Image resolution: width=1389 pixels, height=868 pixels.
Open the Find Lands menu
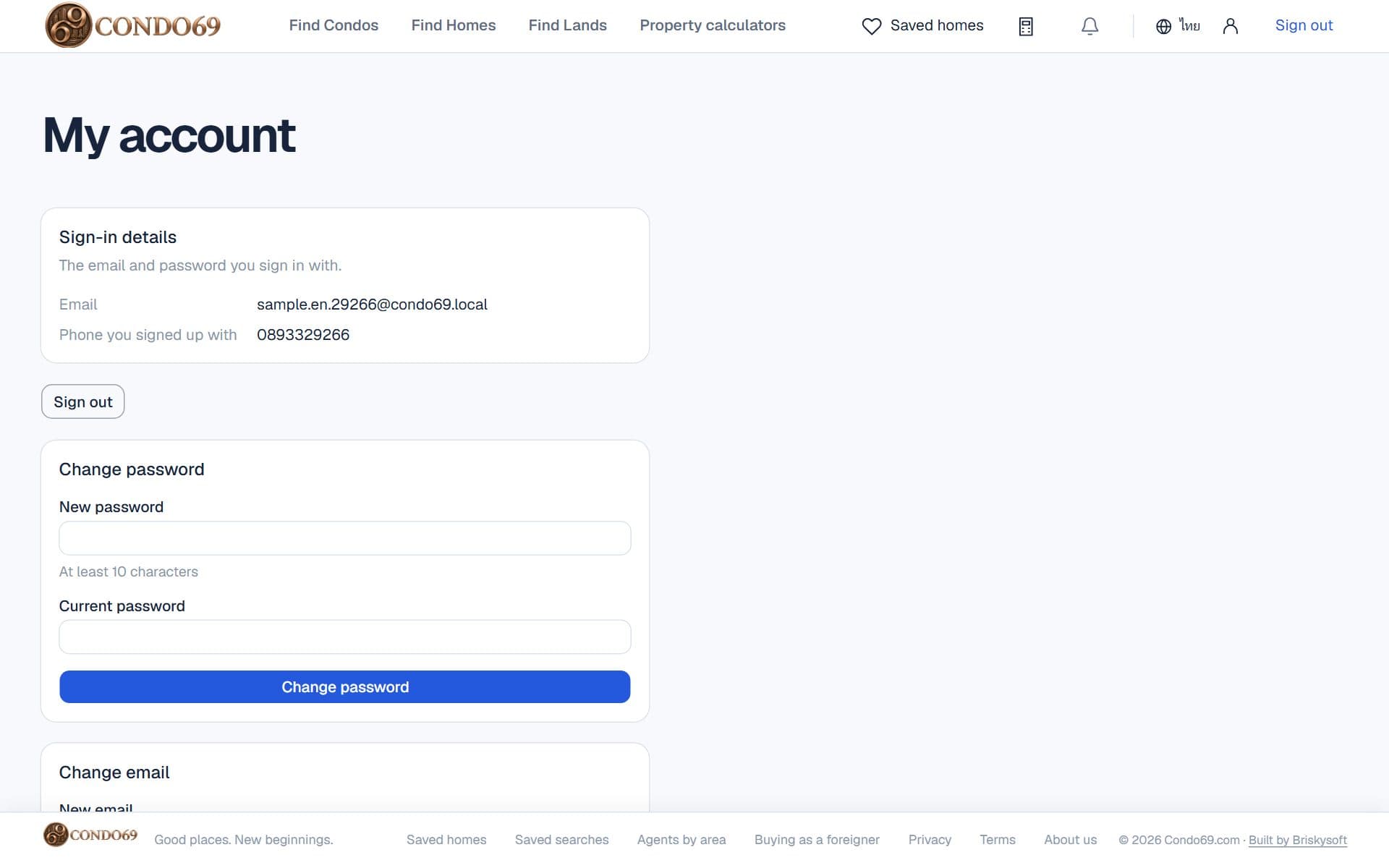pos(568,25)
